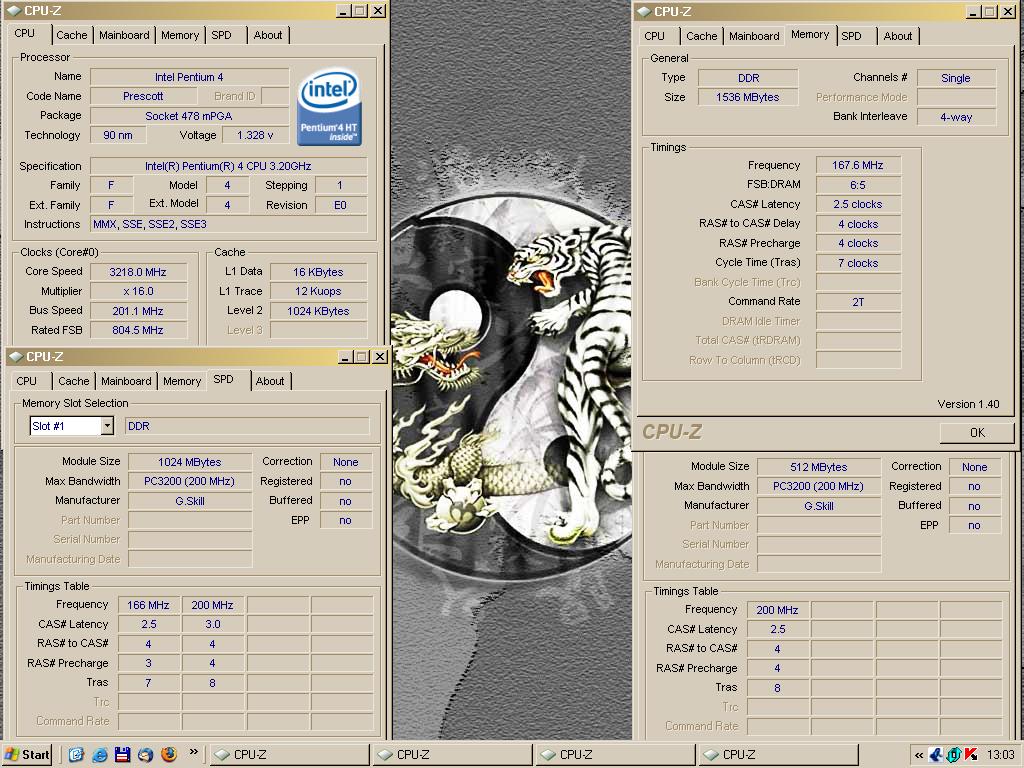Select About tab in the Slot #1 SPD window
This screenshot has width=1024, height=768.
[270, 381]
